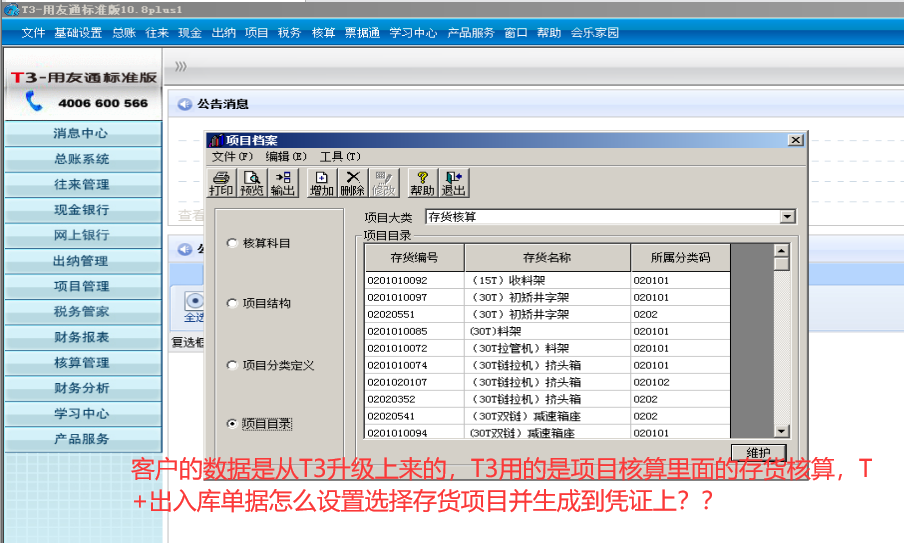
Task: Open the 基础设置 main menu
Action: [78, 33]
